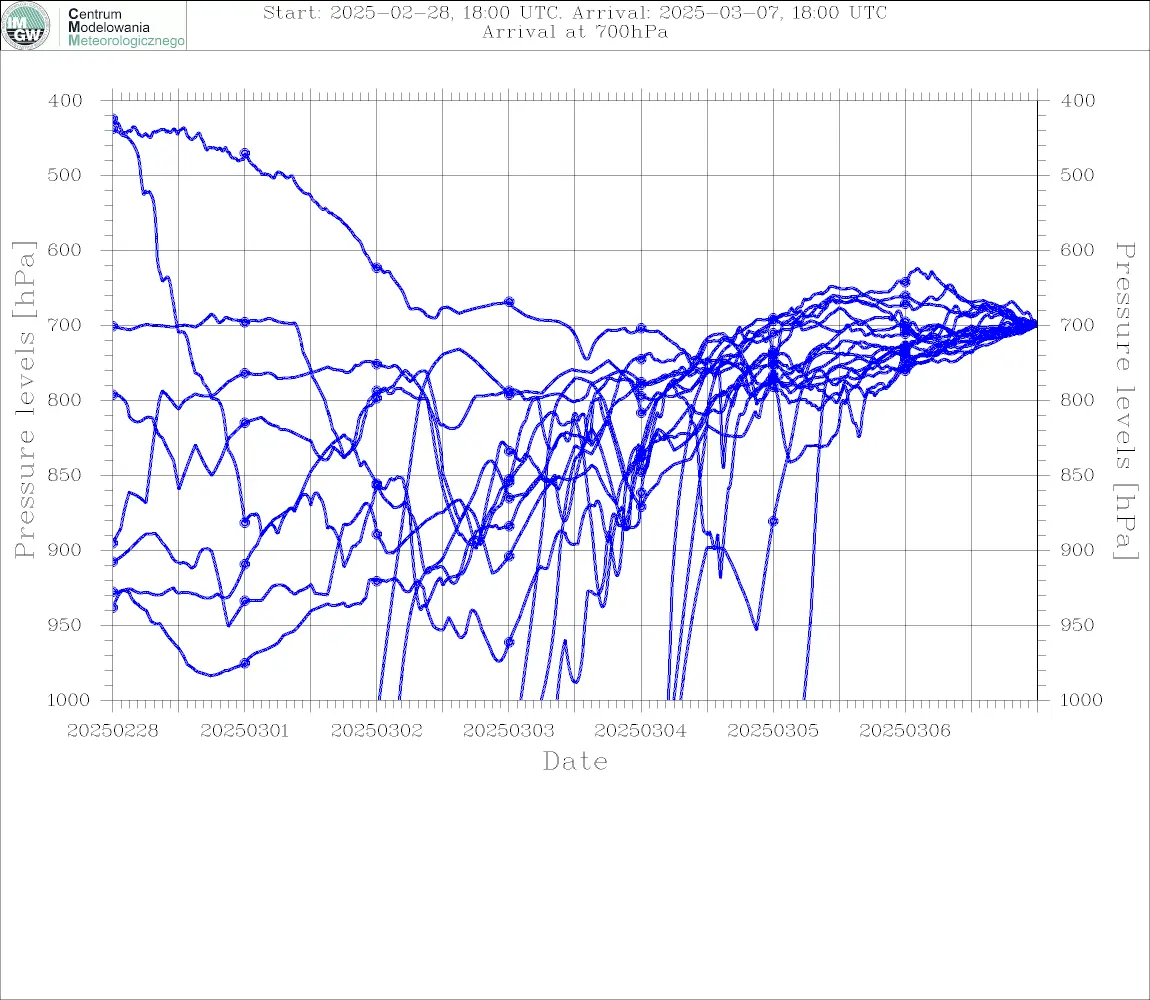This screenshot has width=1150, height=1000.
Task: Click the top trajectory start marker on 20250228
Action: (x=114, y=118)
